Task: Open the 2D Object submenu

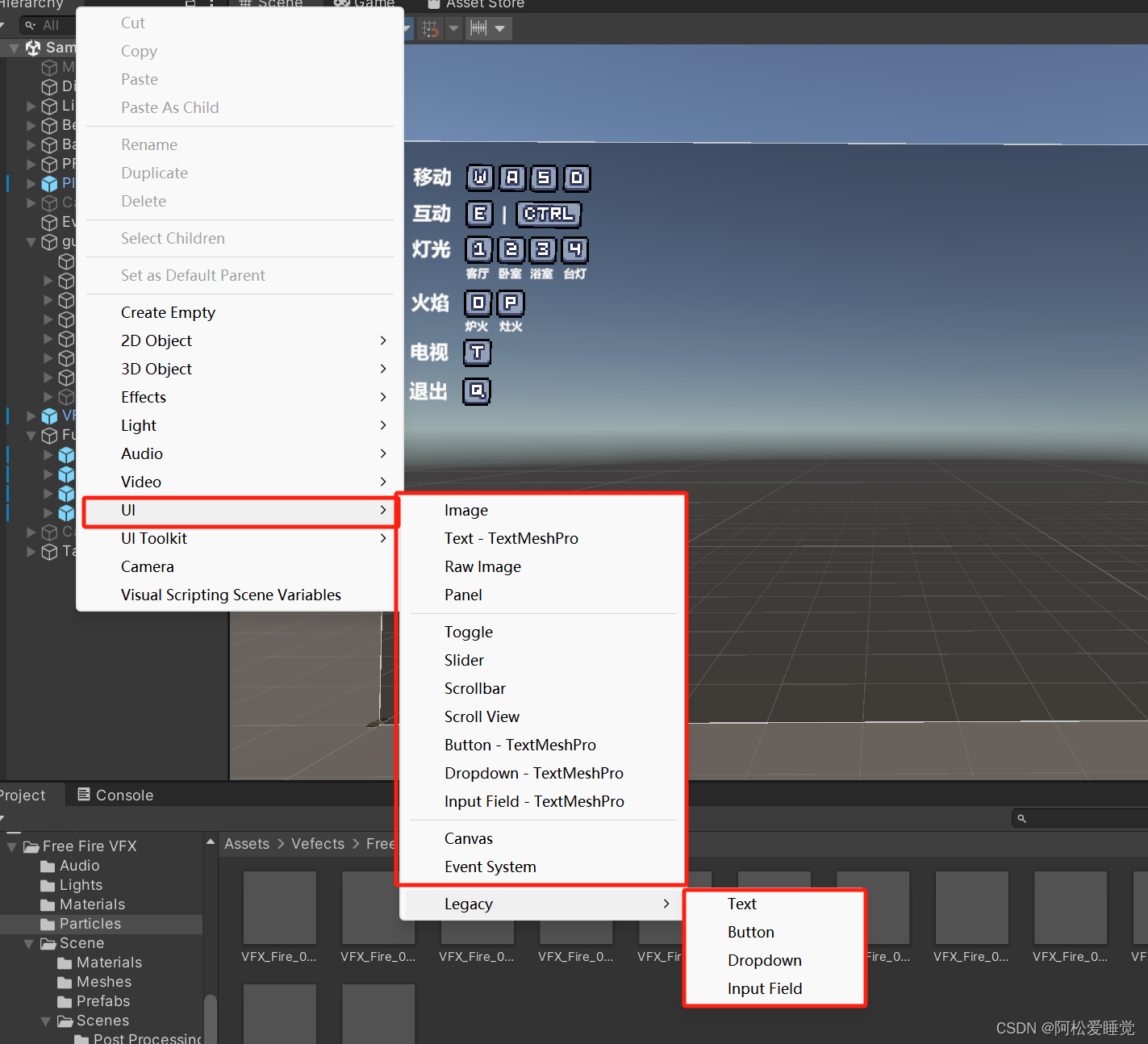Action: click(x=240, y=340)
